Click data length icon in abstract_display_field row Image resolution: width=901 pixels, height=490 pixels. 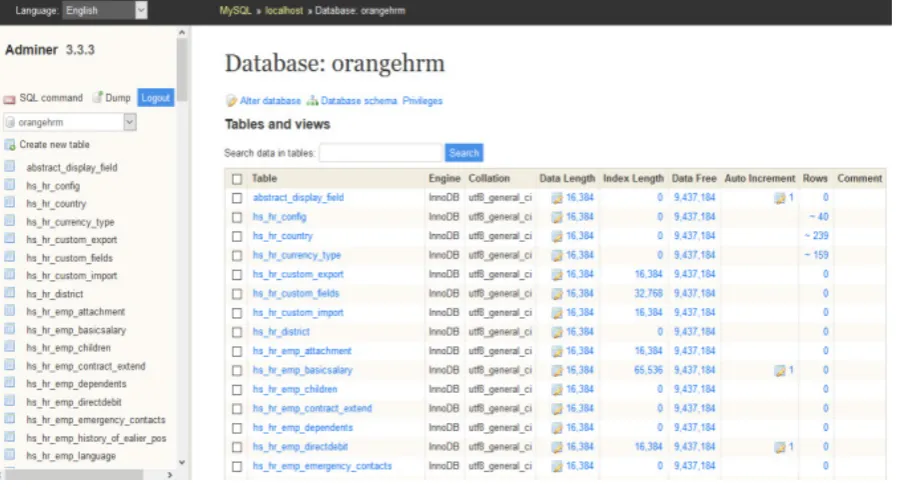tap(557, 198)
